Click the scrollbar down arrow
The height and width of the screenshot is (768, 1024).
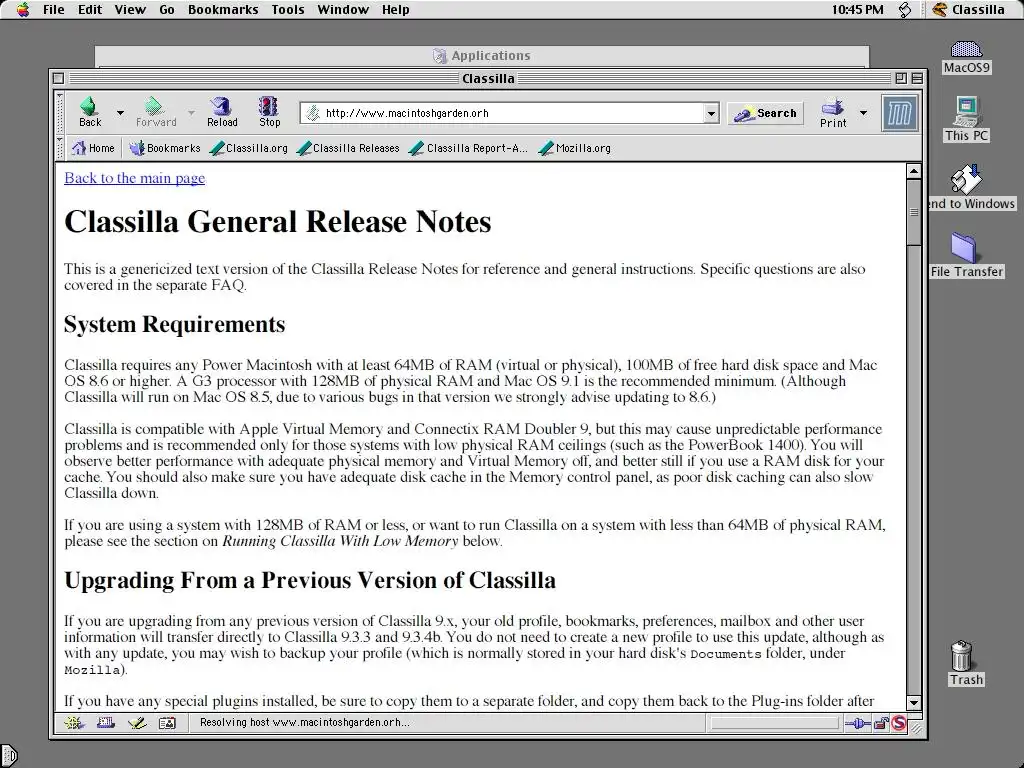(x=914, y=703)
